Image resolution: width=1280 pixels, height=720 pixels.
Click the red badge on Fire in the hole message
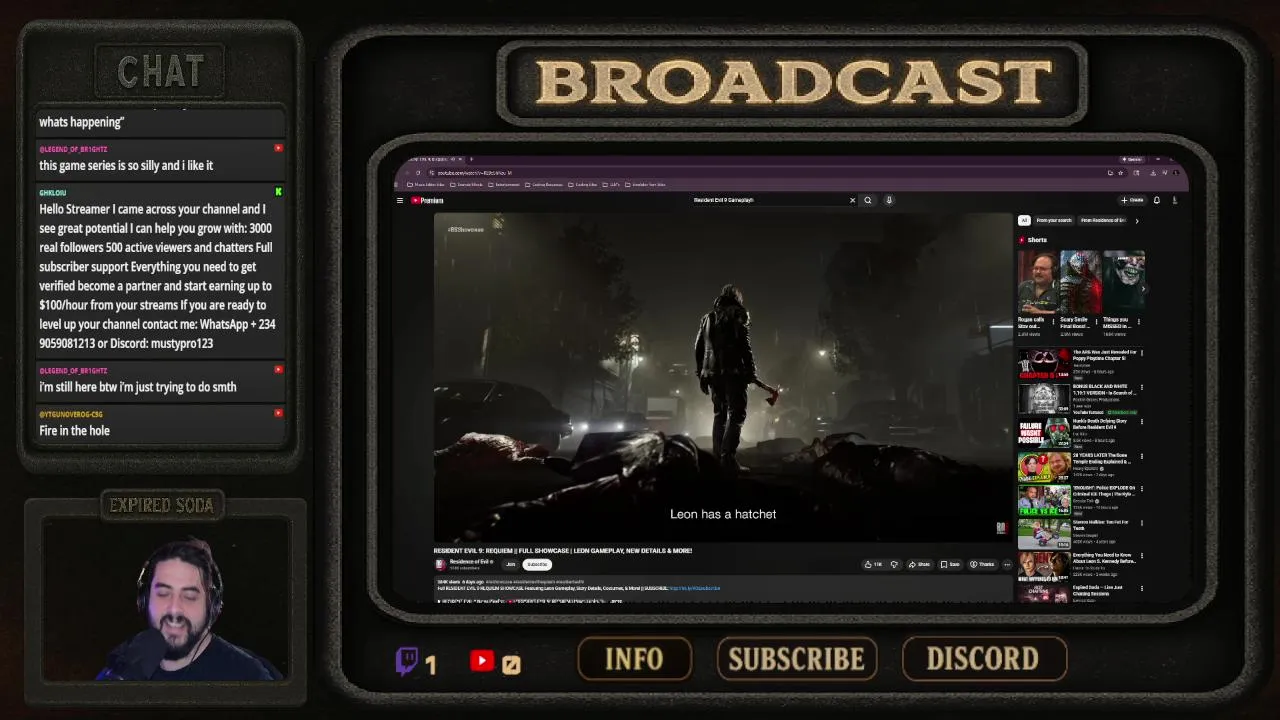[278, 413]
